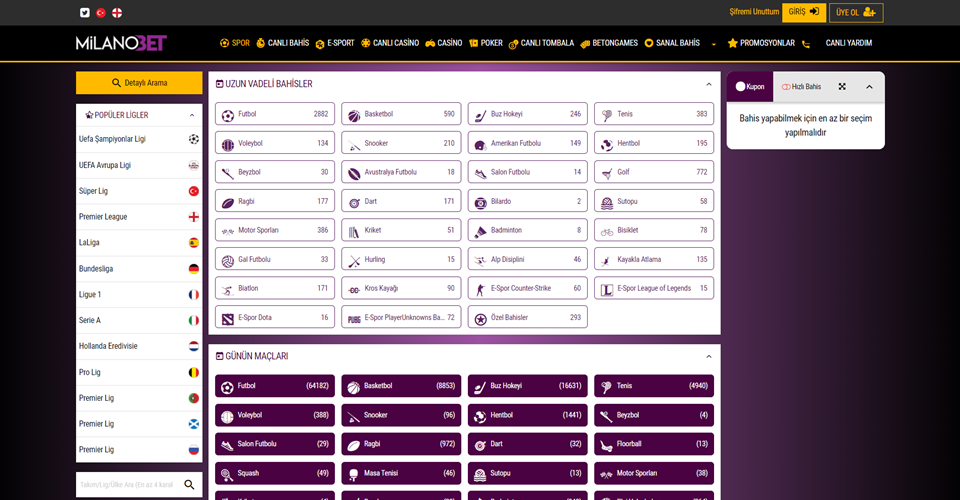Open Premier League in popular leagues
This screenshot has height=500, width=960.
pyautogui.click(x=139, y=217)
